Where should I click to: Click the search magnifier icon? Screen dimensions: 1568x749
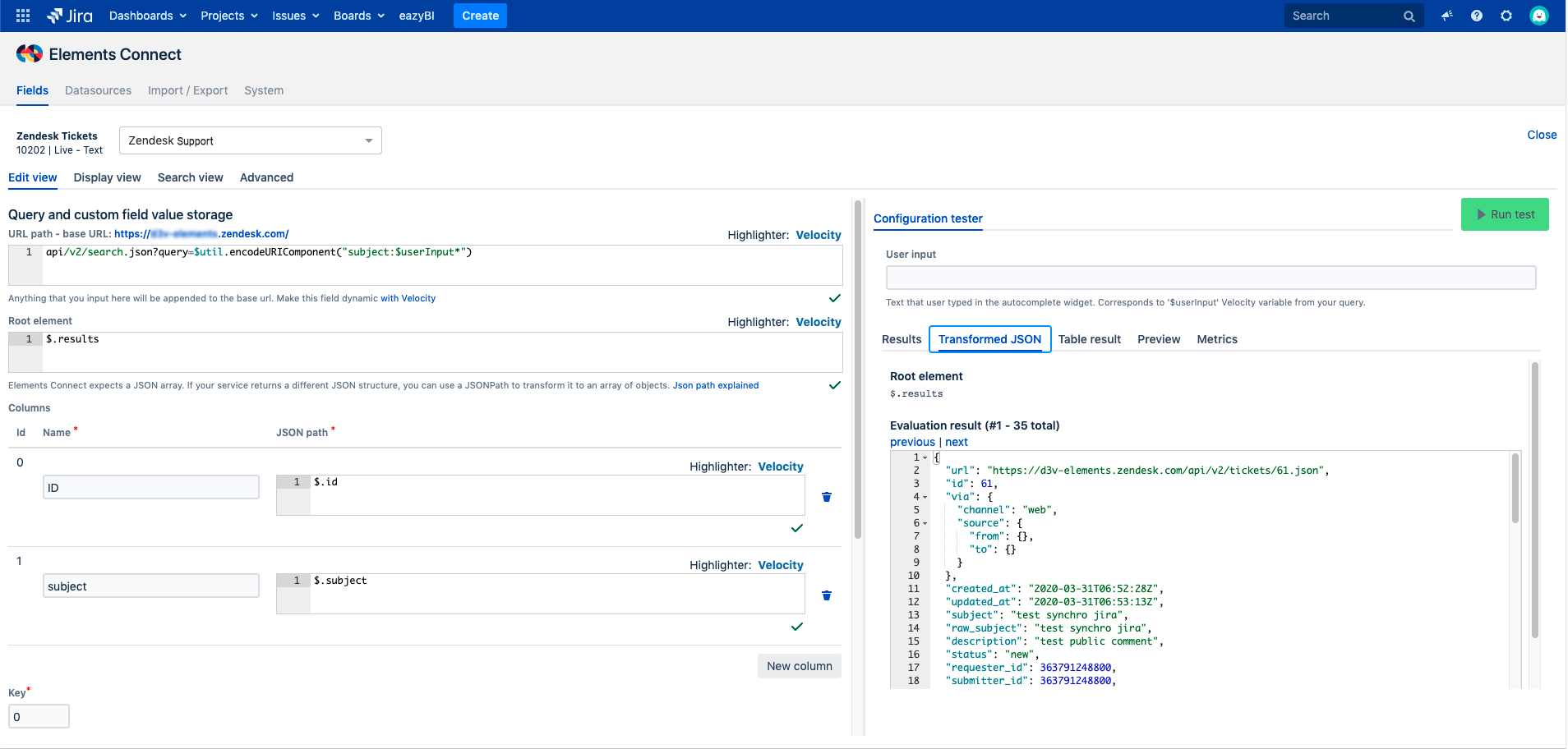(1409, 16)
